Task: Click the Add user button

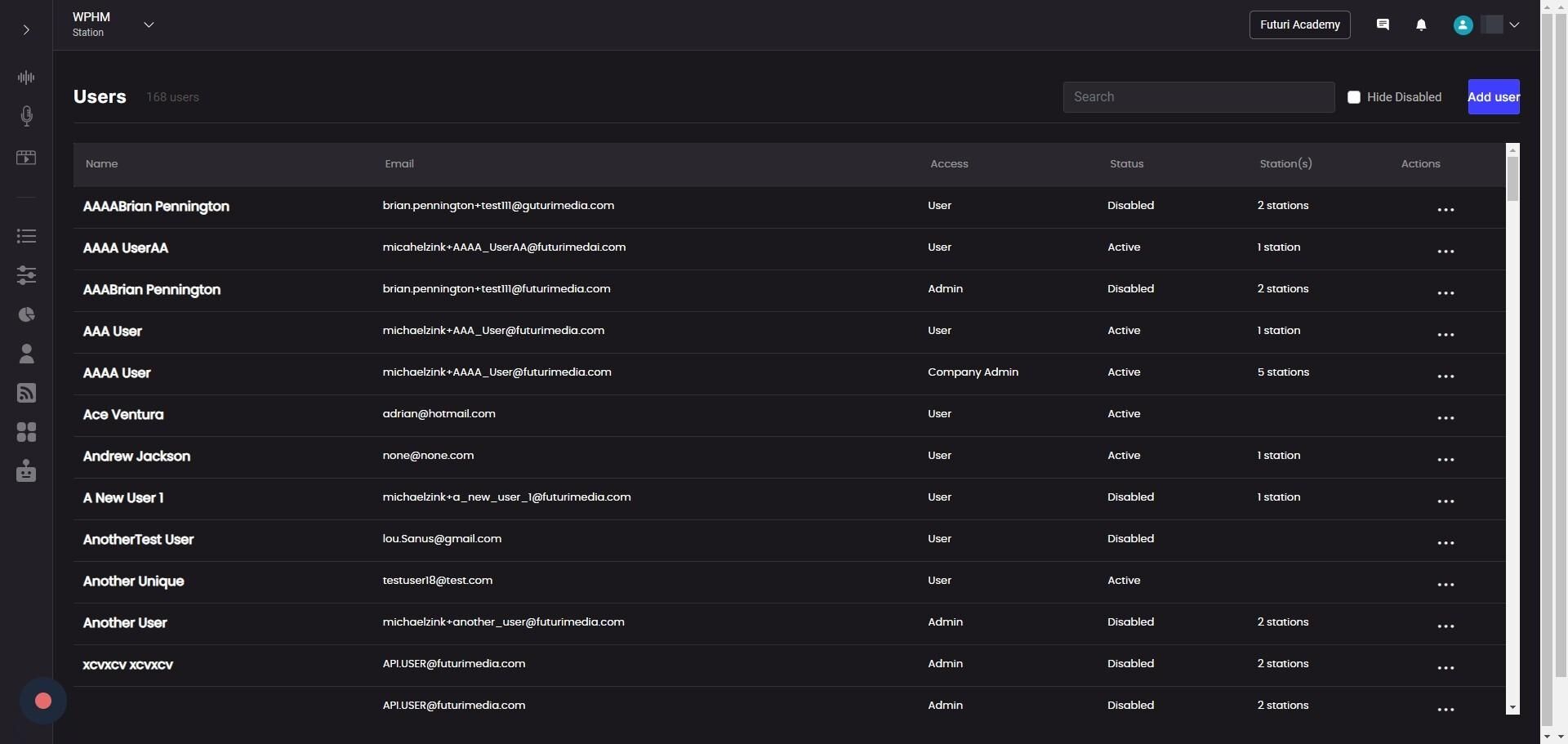Action: [1493, 97]
